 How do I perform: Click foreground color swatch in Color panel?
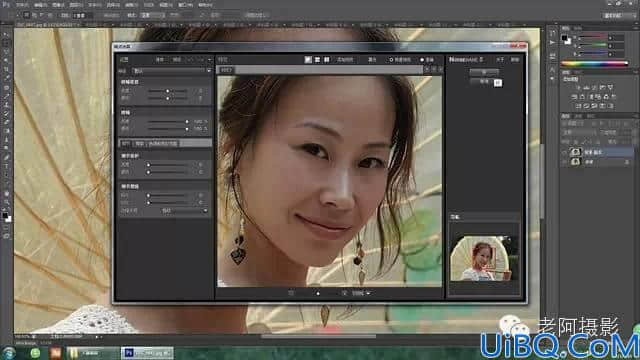[x=564, y=38]
